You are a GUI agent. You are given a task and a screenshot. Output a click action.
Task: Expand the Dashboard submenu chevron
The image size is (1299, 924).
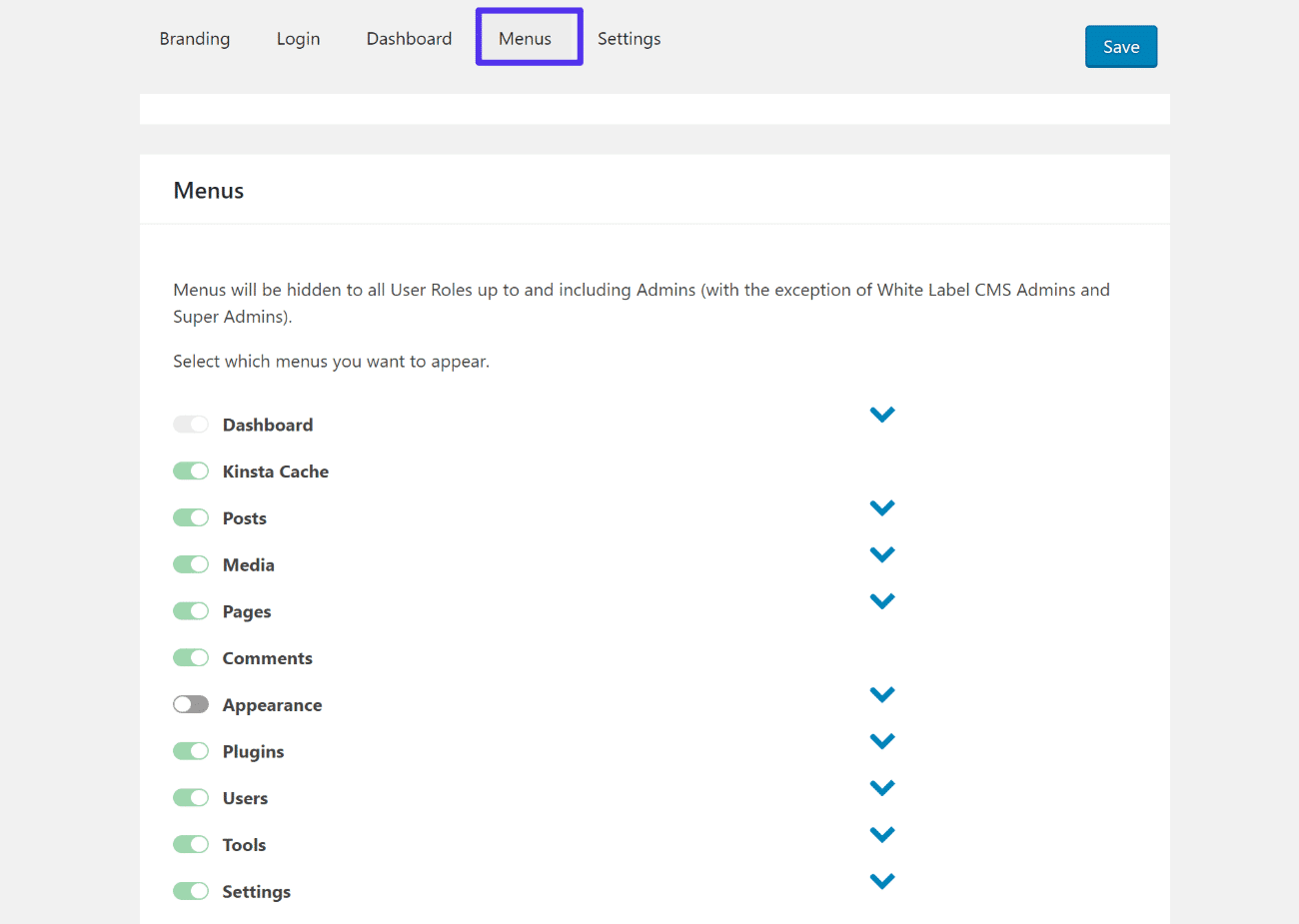(x=882, y=414)
